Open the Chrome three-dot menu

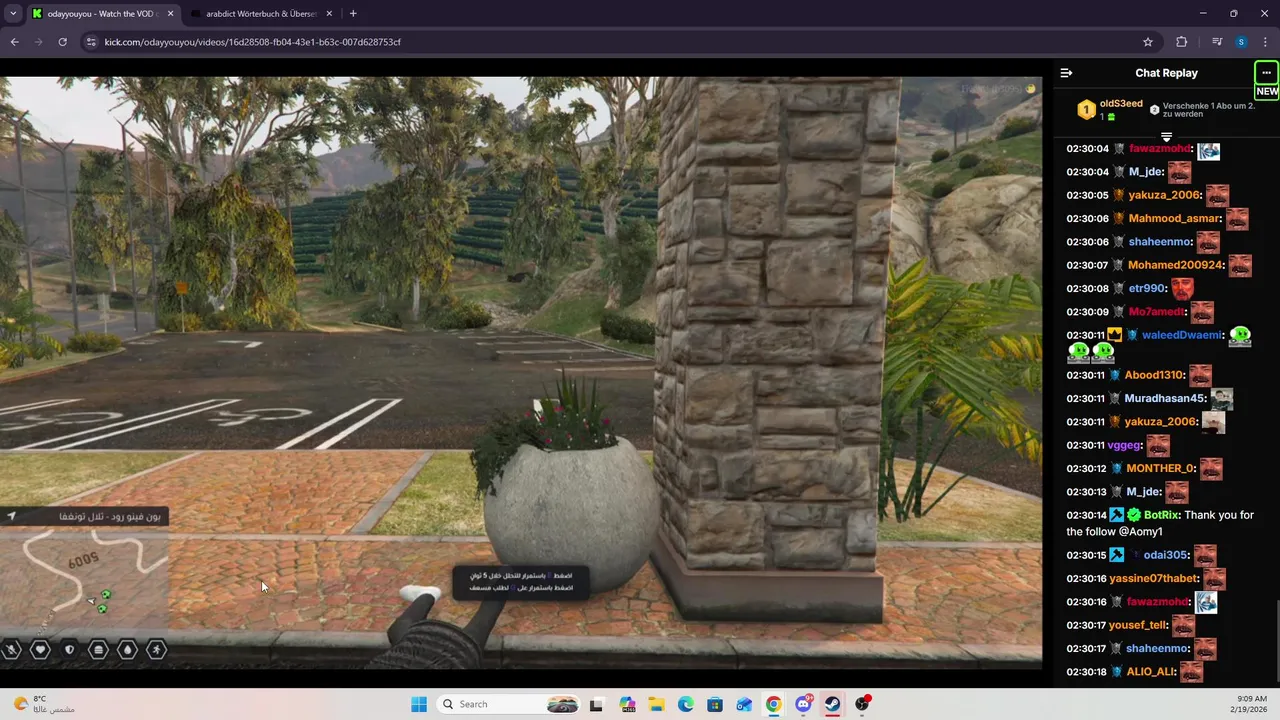click(x=1266, y=42)
